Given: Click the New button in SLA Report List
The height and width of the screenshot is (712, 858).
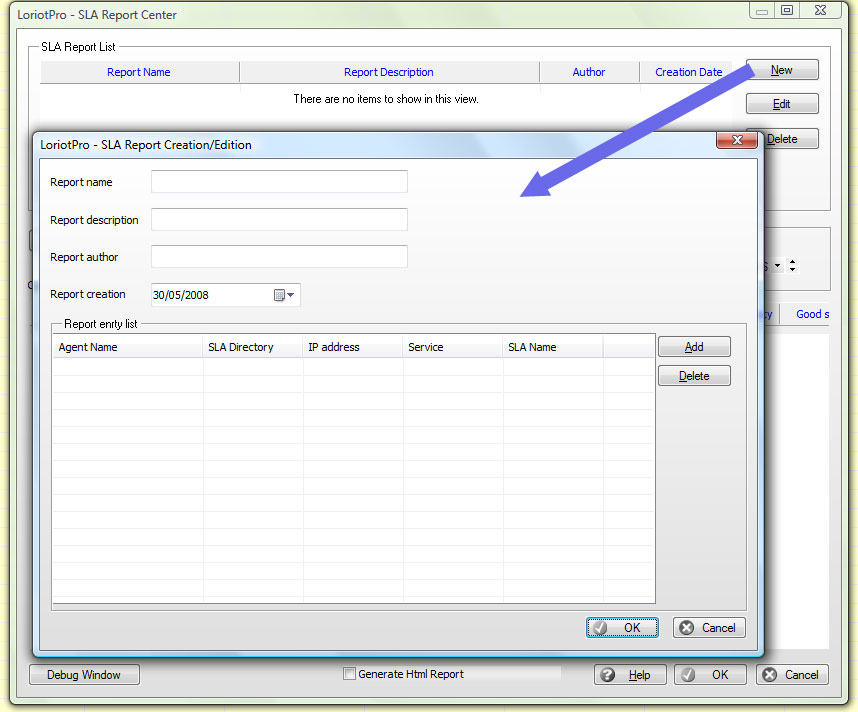Looking at the screenshot, I should pos(782,70).
